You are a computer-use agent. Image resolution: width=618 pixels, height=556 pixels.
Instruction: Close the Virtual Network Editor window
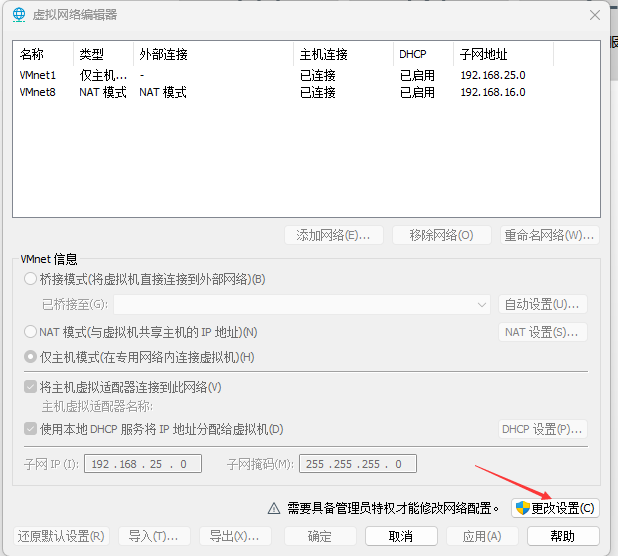595,15
